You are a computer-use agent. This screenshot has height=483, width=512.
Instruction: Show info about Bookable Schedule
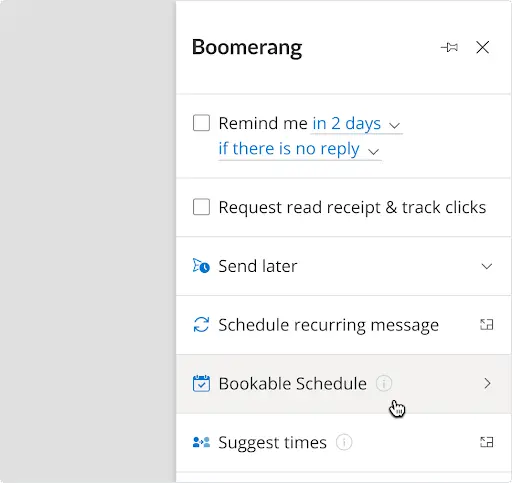(384, 383)
